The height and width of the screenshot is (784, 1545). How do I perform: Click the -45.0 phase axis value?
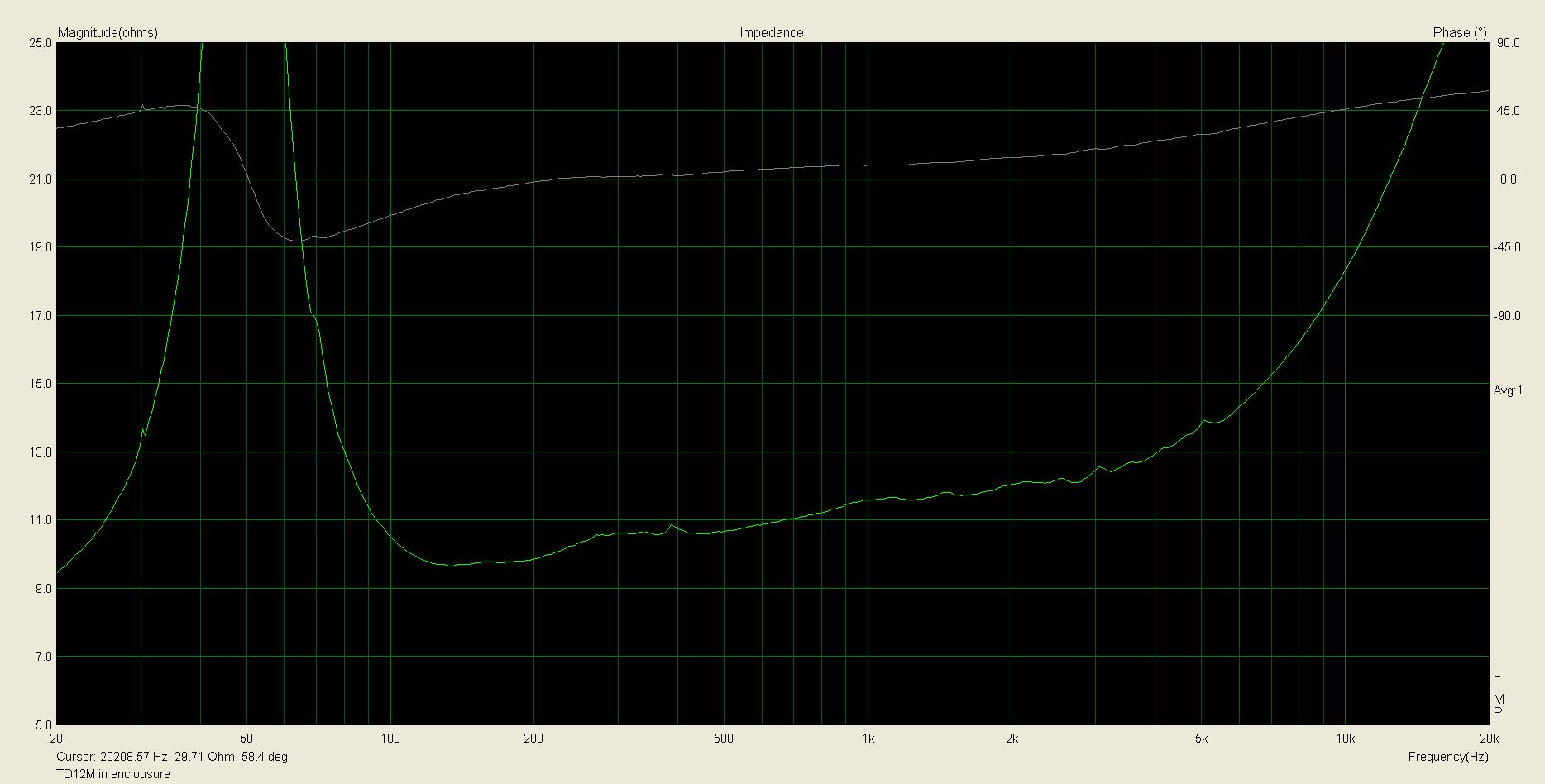click(x=1509, y=247)
